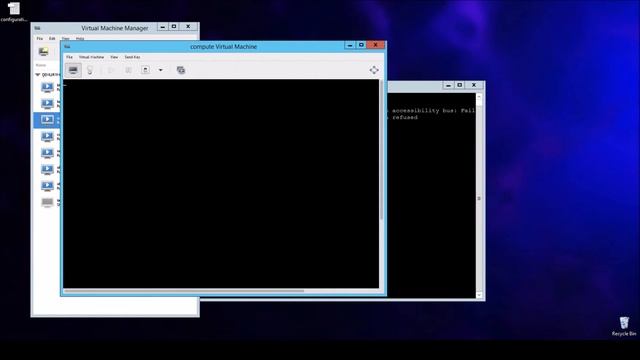Open File menu in Virtual Machine Manager
This screenshot has width=640, height=360.
coord(40,38)
